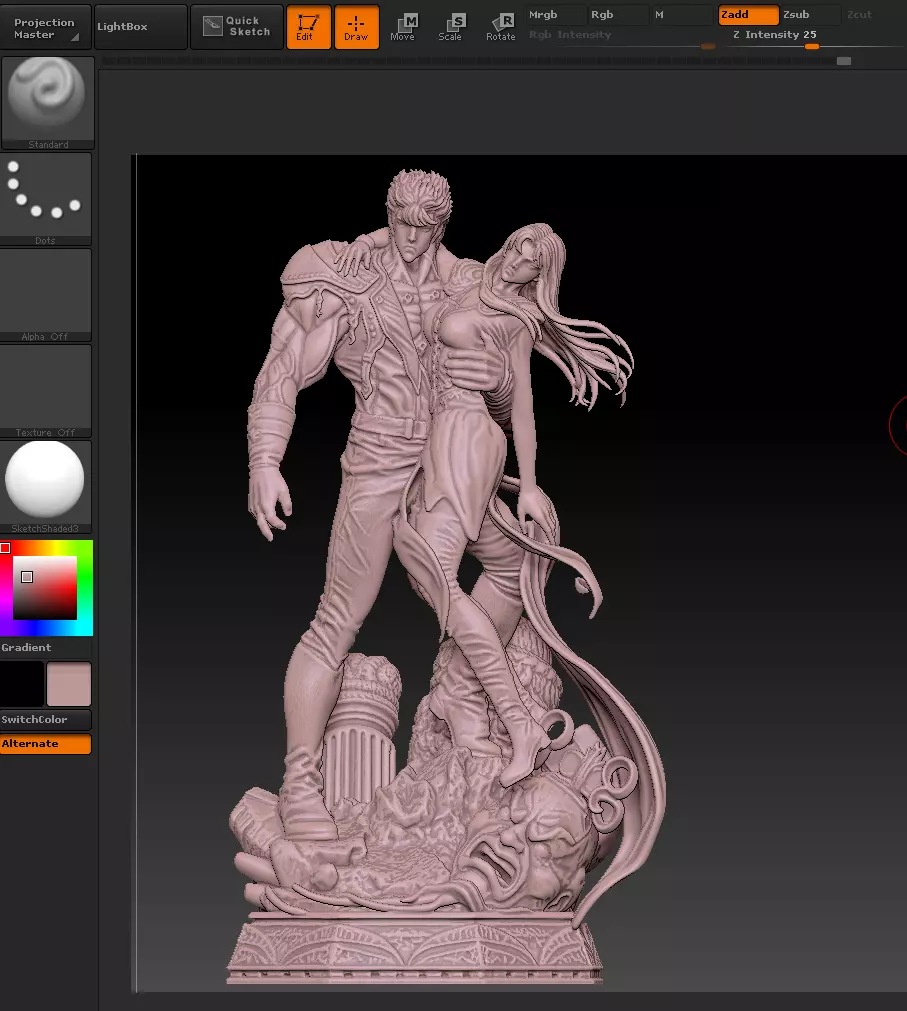The image size is (907, 1011).
Task: Select the Scale tool
Action: point(451,27)
